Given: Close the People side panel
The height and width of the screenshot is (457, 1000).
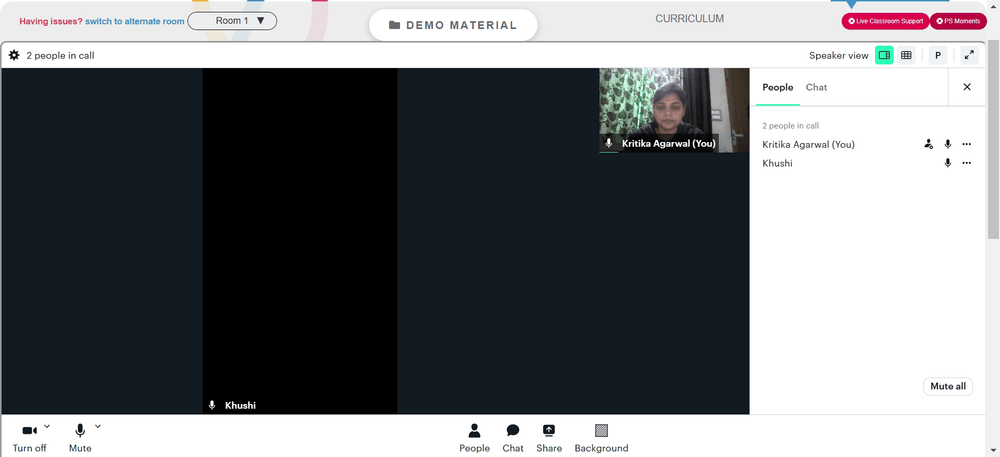Looking at the screenshot, I should pyautogui.click(x=967, y=87).
